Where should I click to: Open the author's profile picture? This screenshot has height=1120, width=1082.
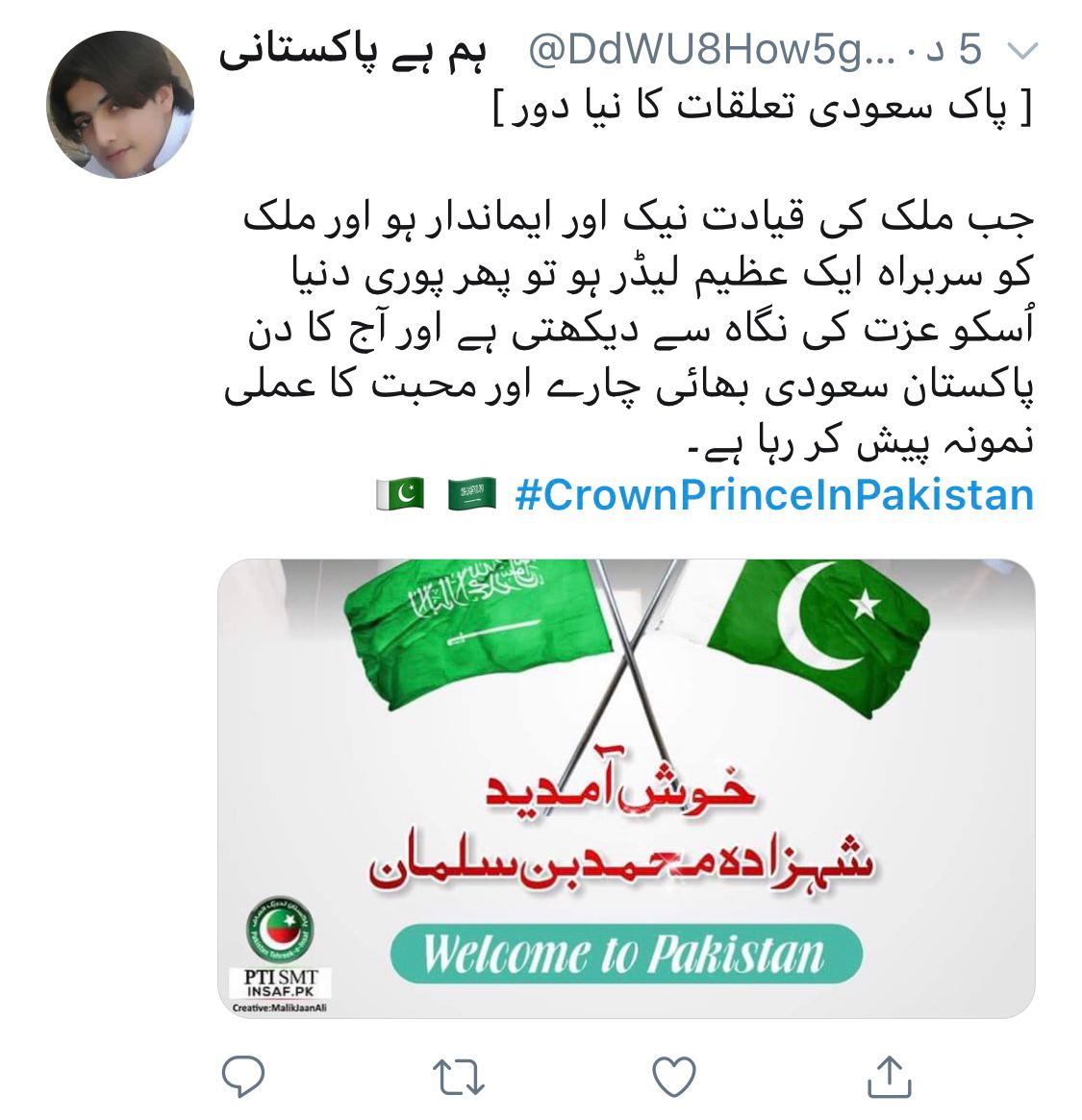tap(120, 104)
